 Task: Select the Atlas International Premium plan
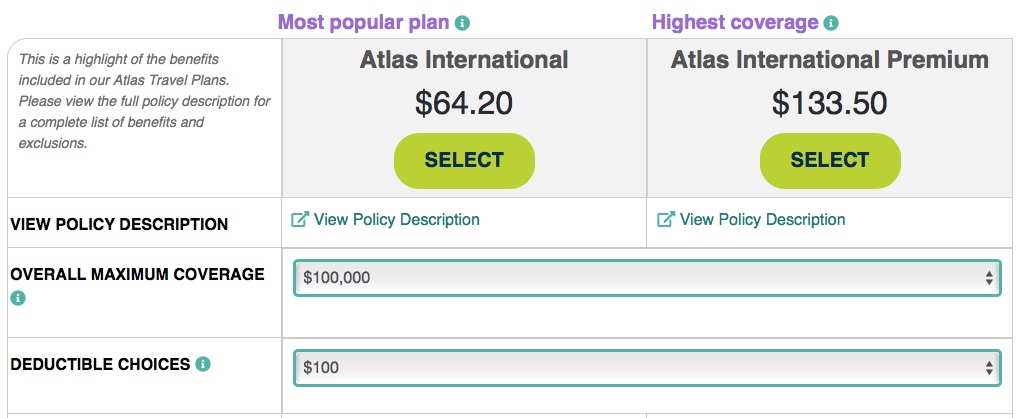click(830, 160)
